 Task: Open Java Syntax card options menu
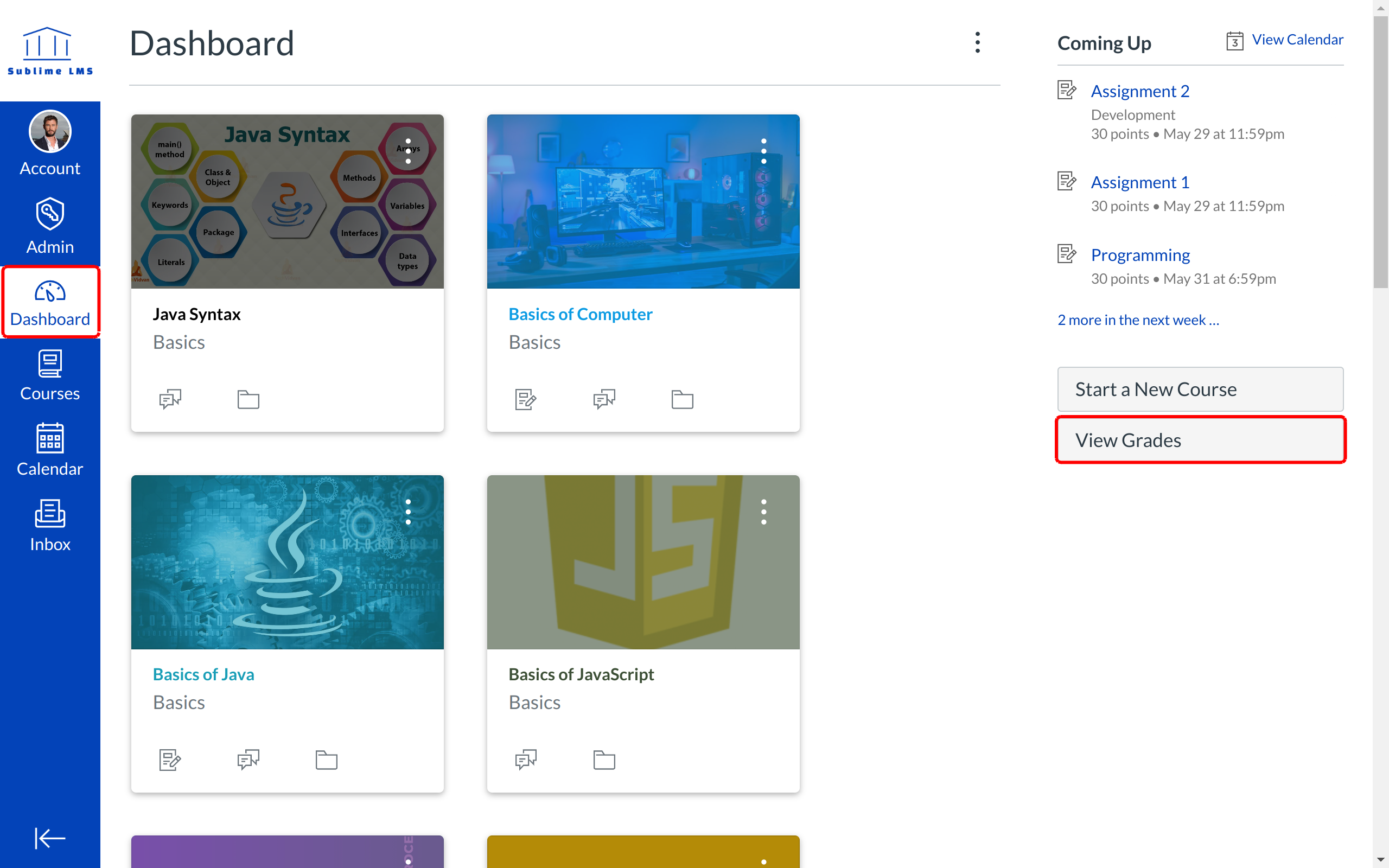click(x=408, y=151)
